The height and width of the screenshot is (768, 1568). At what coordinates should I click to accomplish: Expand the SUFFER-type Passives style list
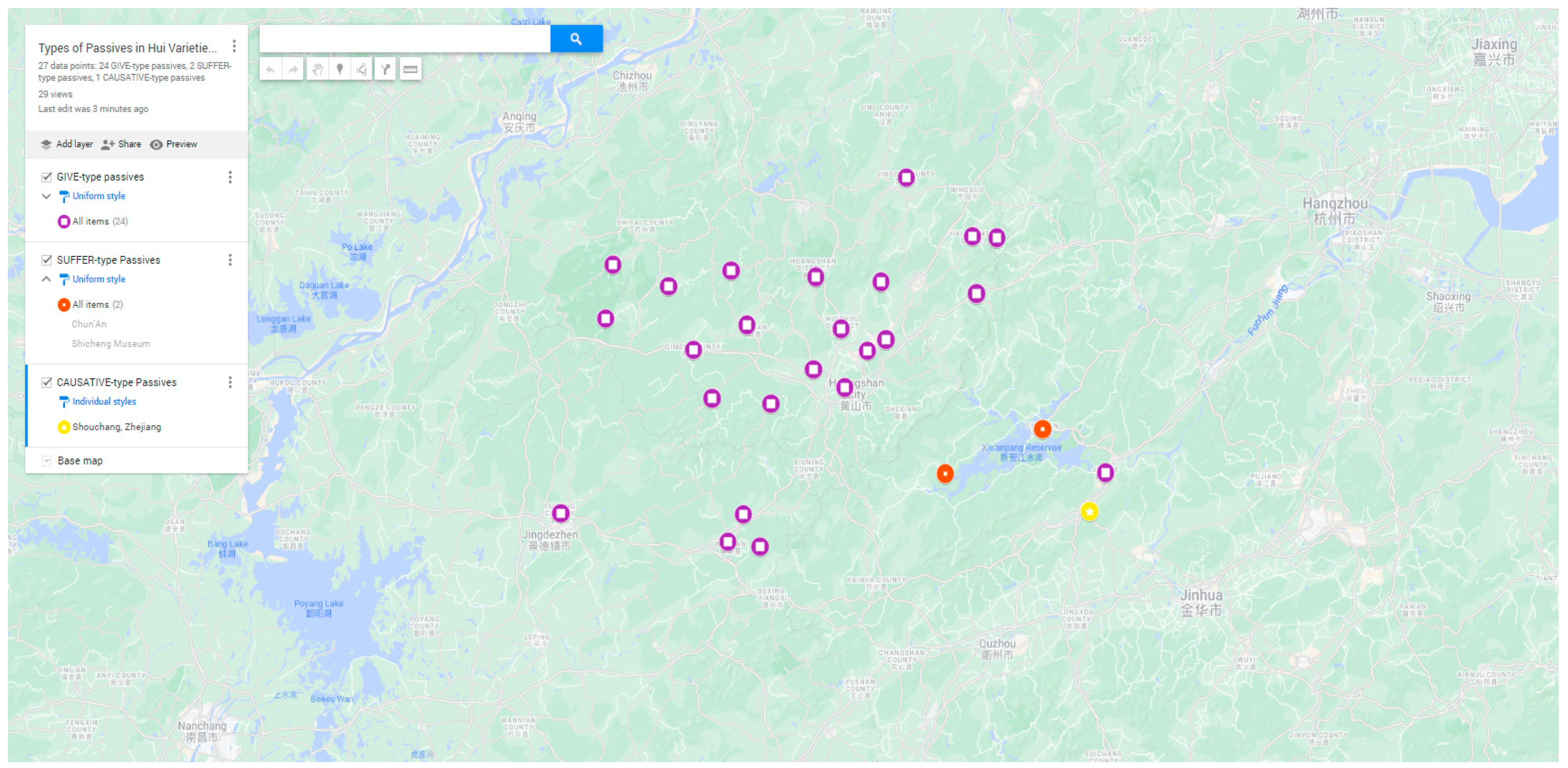point(47,279)
